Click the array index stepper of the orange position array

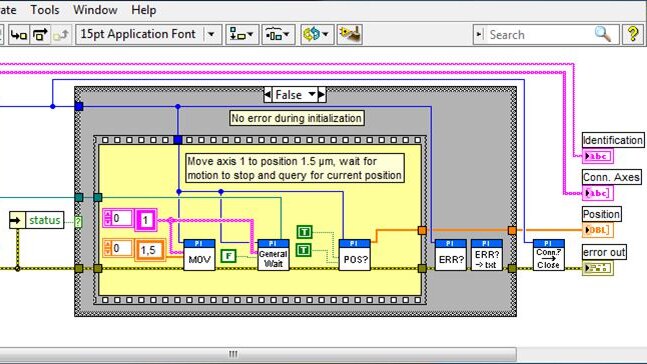coord(108,248)
